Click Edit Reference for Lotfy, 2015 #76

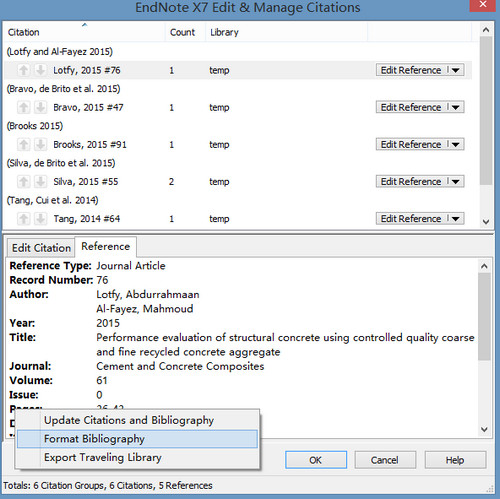[x=411, y=70]
